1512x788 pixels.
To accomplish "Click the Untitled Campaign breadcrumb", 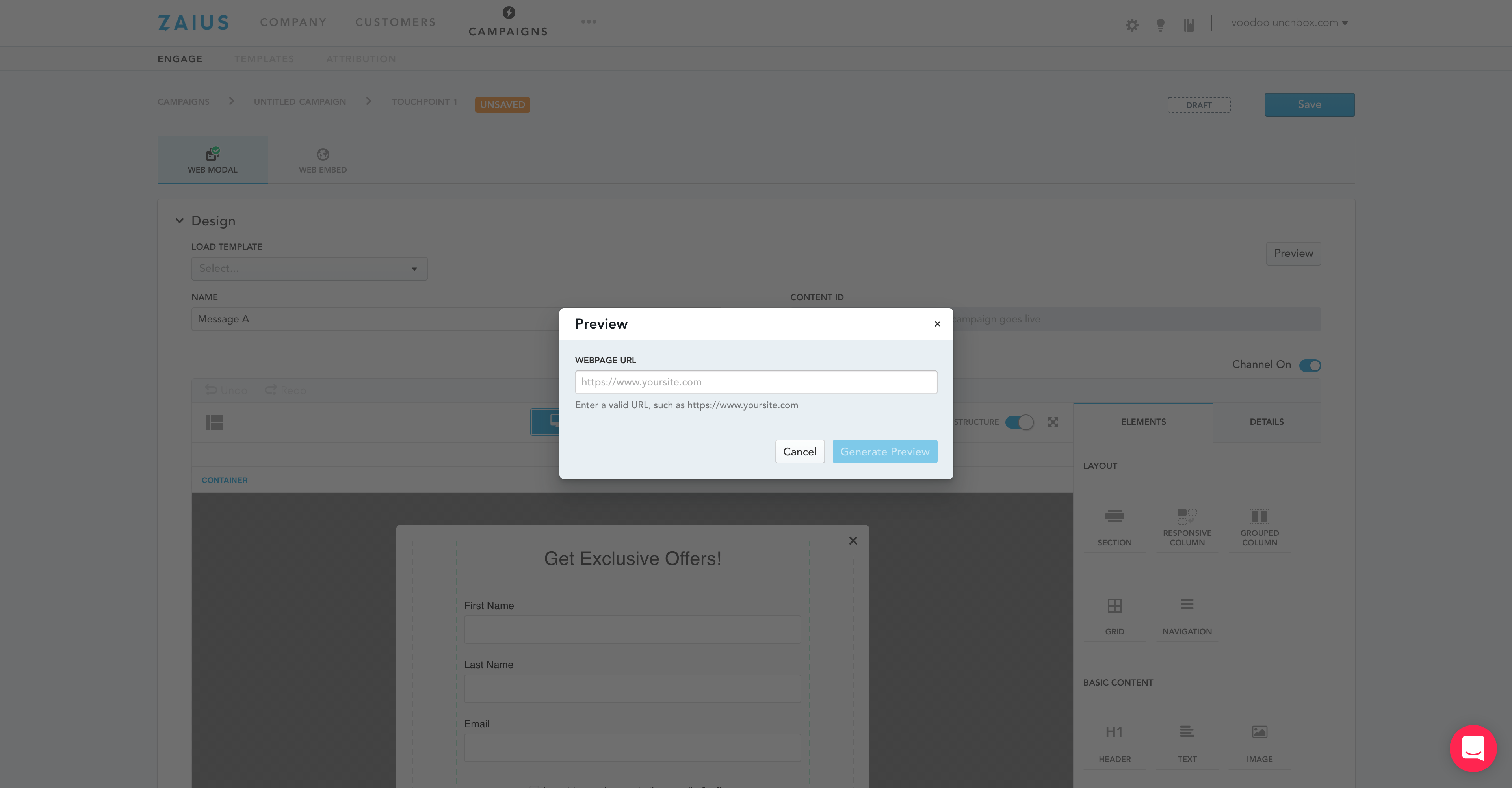I will [x=300, y=102].
